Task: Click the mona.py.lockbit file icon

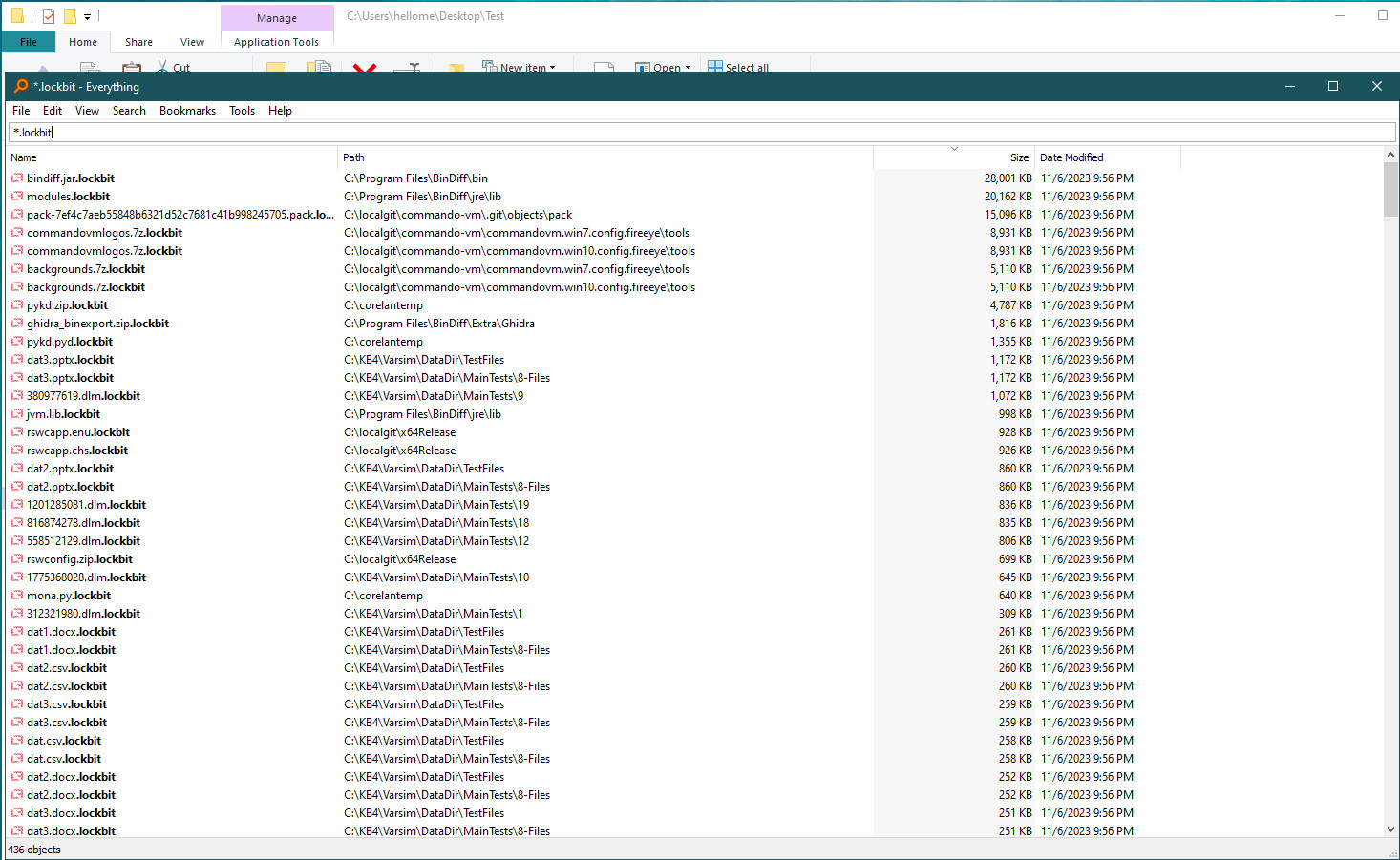Action: pos(17,596)
